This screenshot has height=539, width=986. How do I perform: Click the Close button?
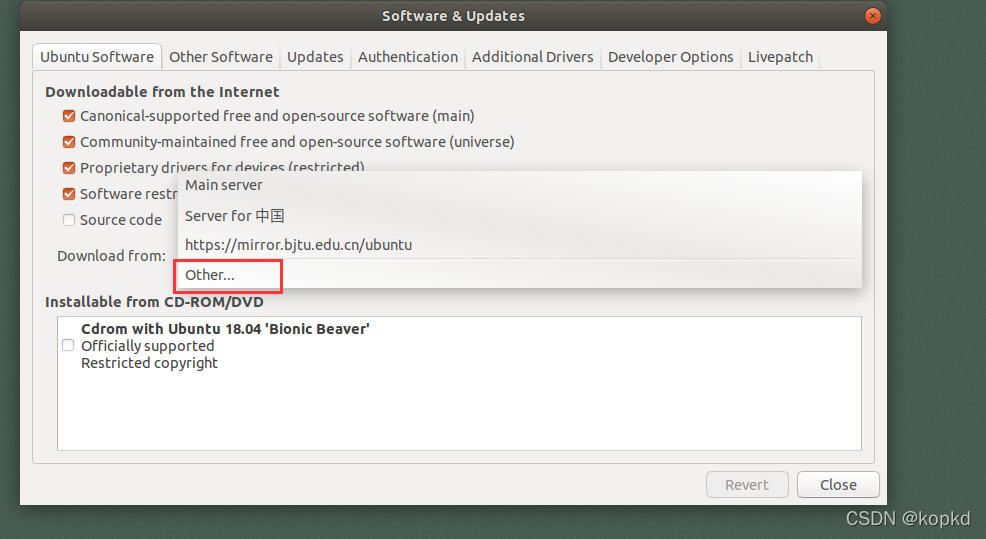click(838, 485)
